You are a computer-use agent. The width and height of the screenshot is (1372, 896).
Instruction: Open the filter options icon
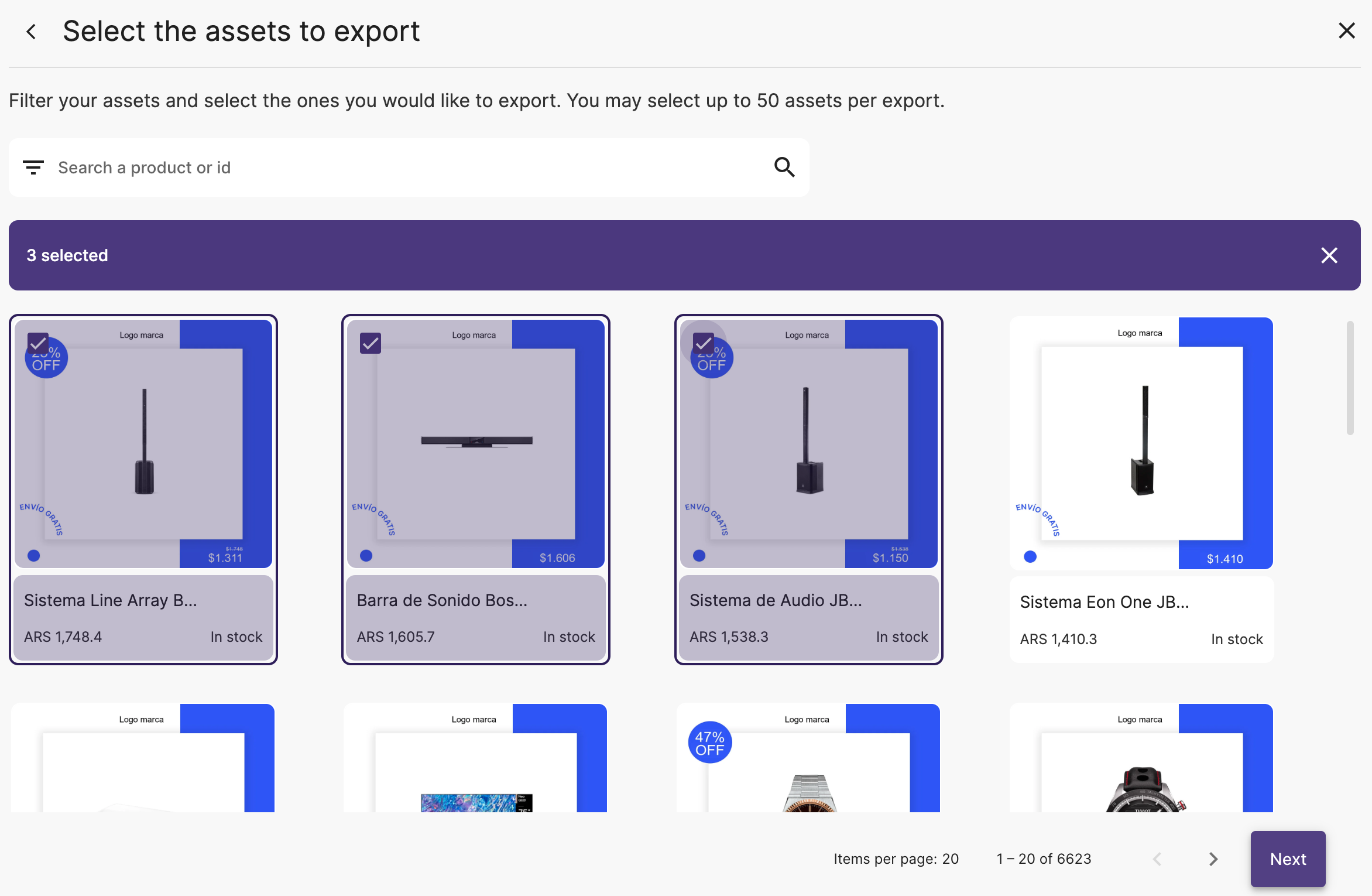(x=33, y=167)
